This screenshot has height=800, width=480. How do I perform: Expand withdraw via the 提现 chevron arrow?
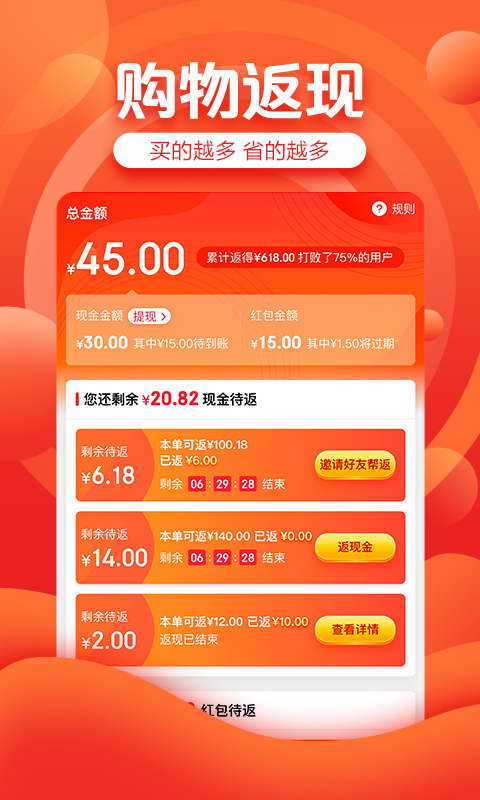(163, 316)
